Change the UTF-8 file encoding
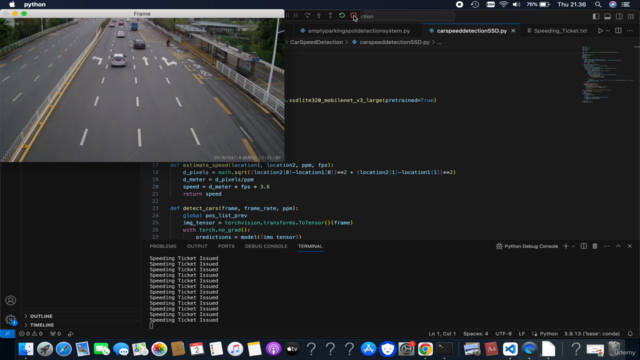Screen dimensions: 640x360 point(503,333)
